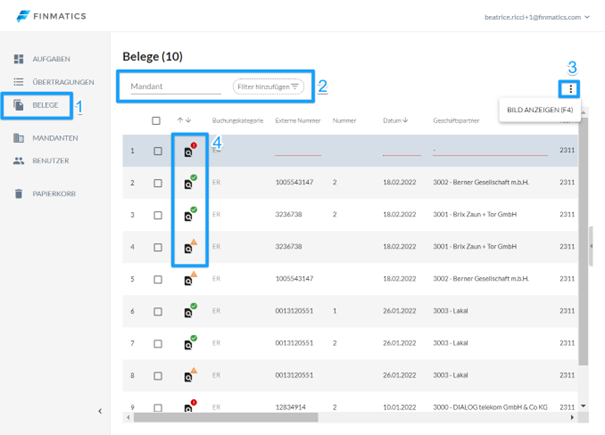The width and height of the screenshot is (605, 435).
Task: Tick the checkbox in row 5
Action: click(158, 279)
